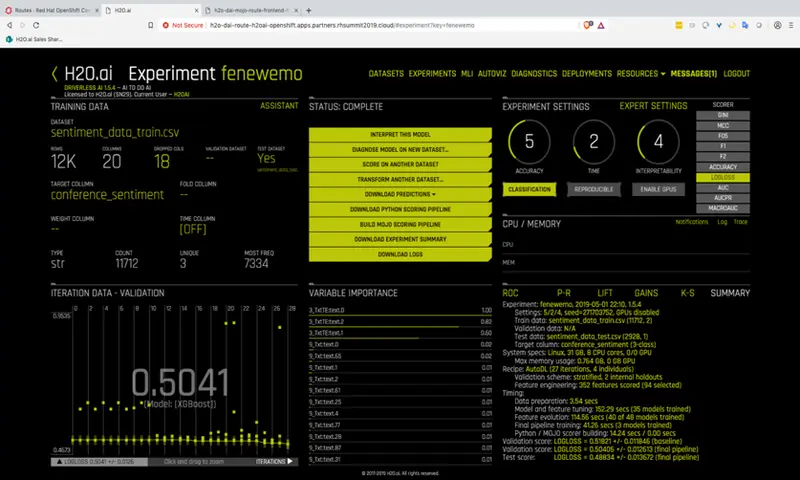Toggle the ENABLE GPUS setting button
This screenshot has width=800, height=480.
[658, 189]
